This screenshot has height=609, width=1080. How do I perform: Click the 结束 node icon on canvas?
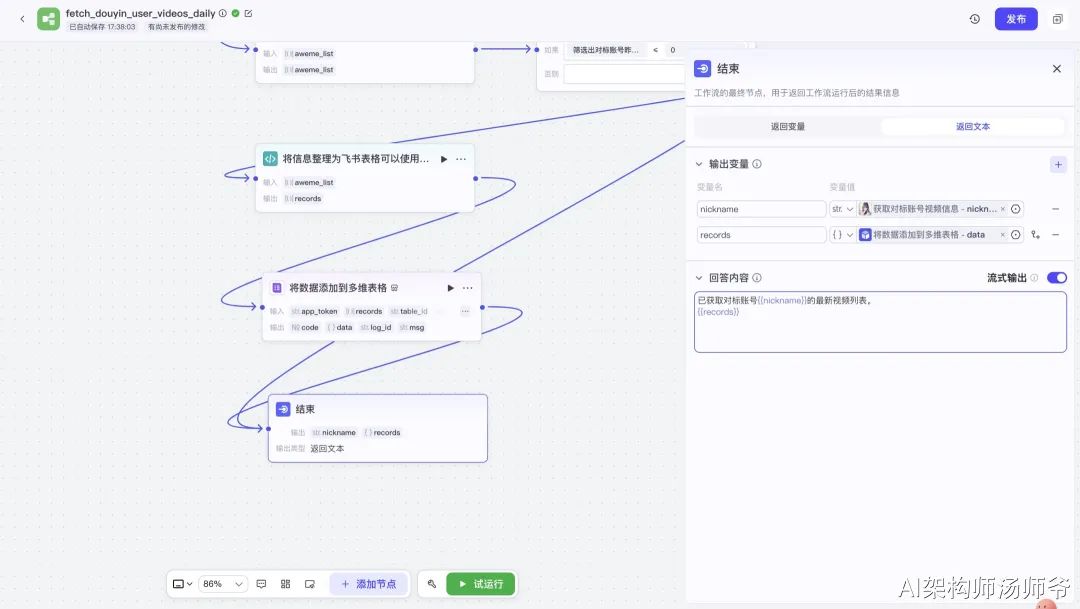click(283, 409)
